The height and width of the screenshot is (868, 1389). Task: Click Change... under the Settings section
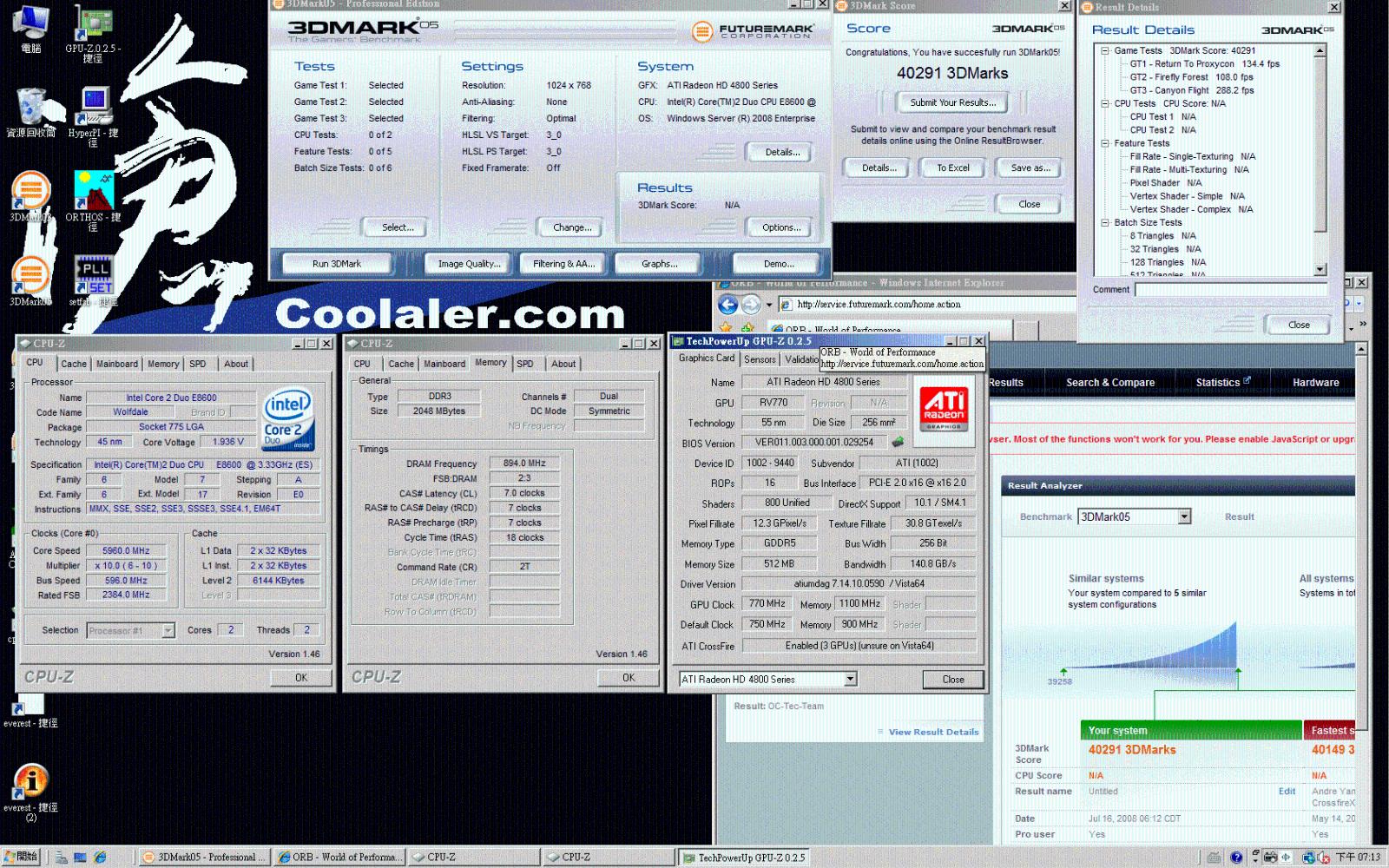pos(573,227)
